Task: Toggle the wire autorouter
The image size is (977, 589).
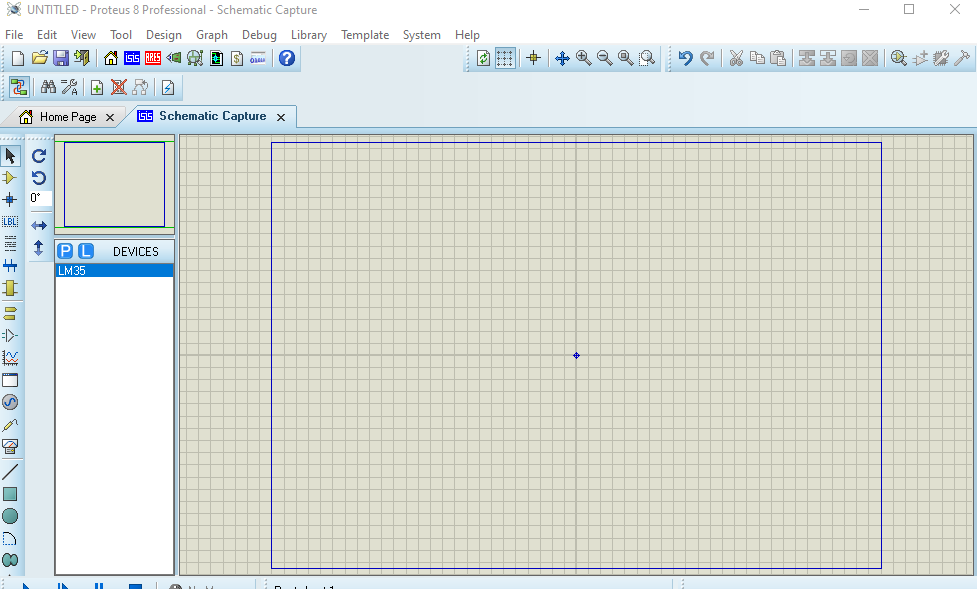Action: point(19,87)
